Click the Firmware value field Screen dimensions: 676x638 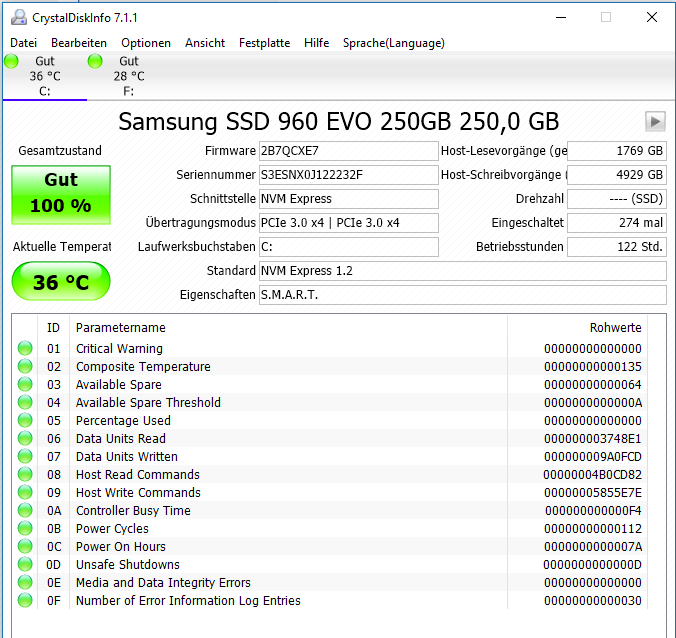point(348,151)
